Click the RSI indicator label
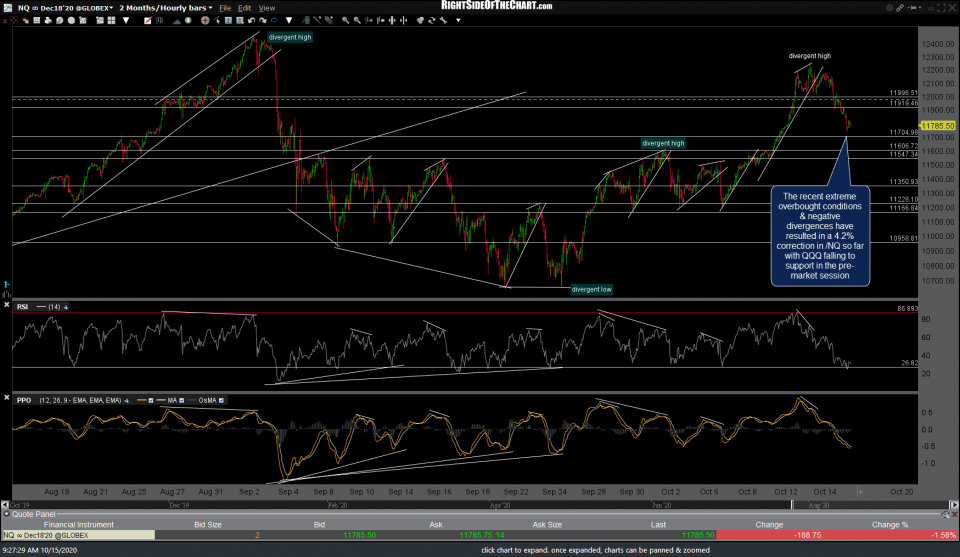 pyautogui.click(x=22, y=307)
